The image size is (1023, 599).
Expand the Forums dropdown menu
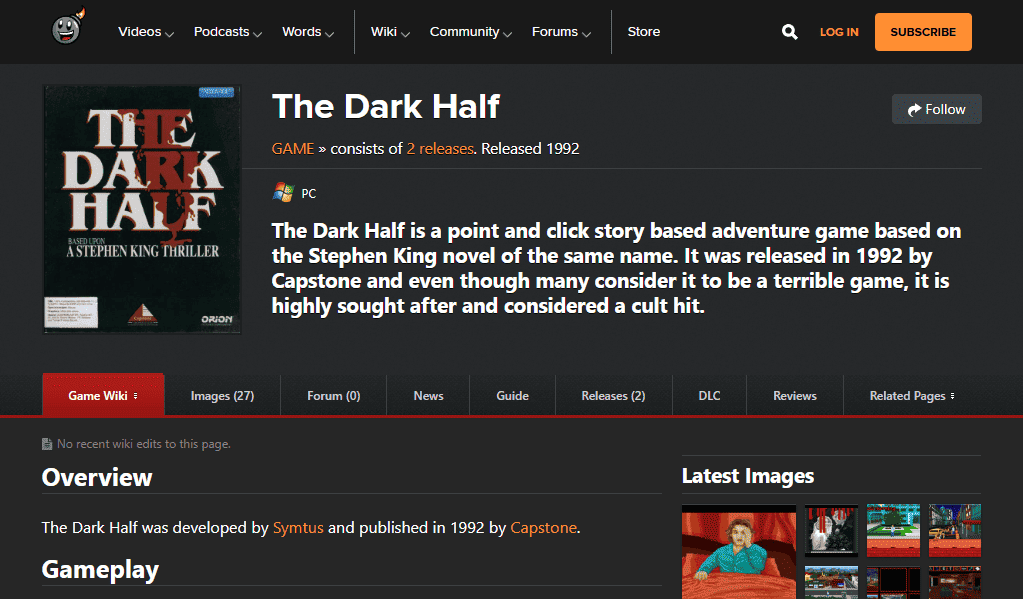tap(561, 32)
